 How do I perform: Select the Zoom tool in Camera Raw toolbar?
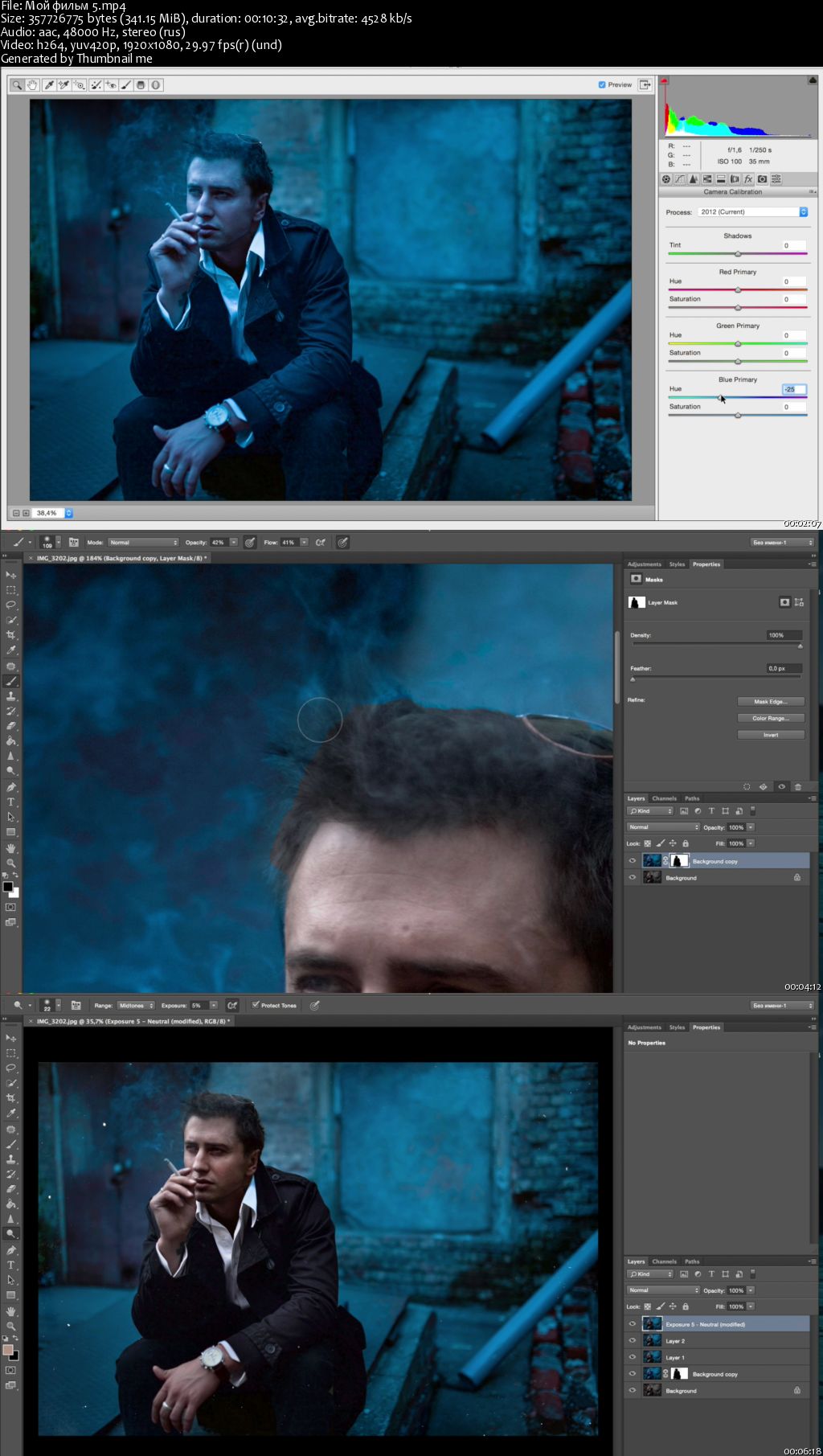pos(17,84)
